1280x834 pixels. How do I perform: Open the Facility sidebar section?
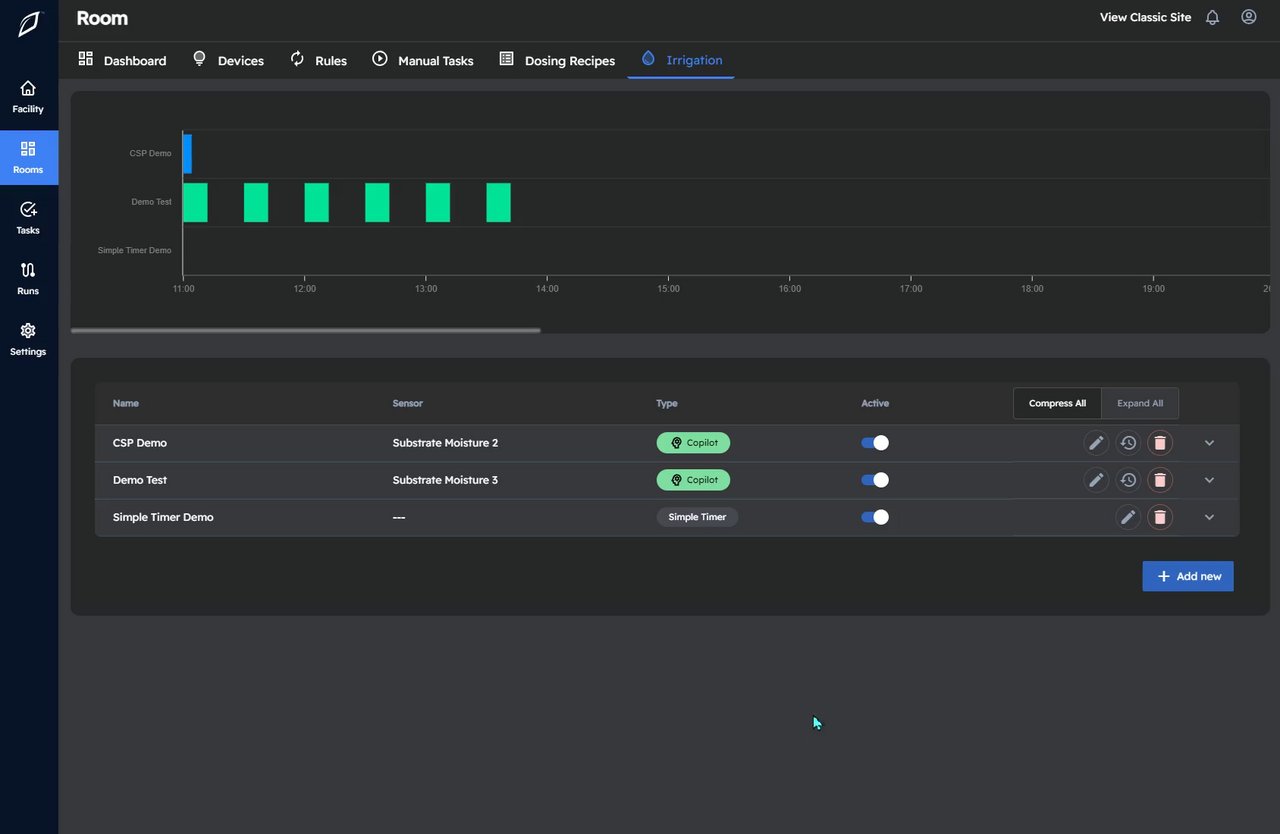coord(28,97)
